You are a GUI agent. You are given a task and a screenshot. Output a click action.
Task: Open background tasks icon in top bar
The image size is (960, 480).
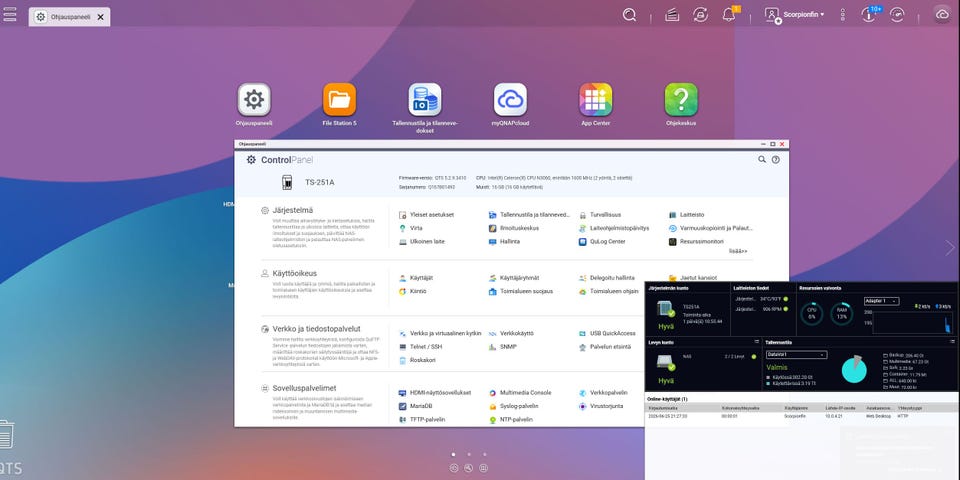coord(672,15)
